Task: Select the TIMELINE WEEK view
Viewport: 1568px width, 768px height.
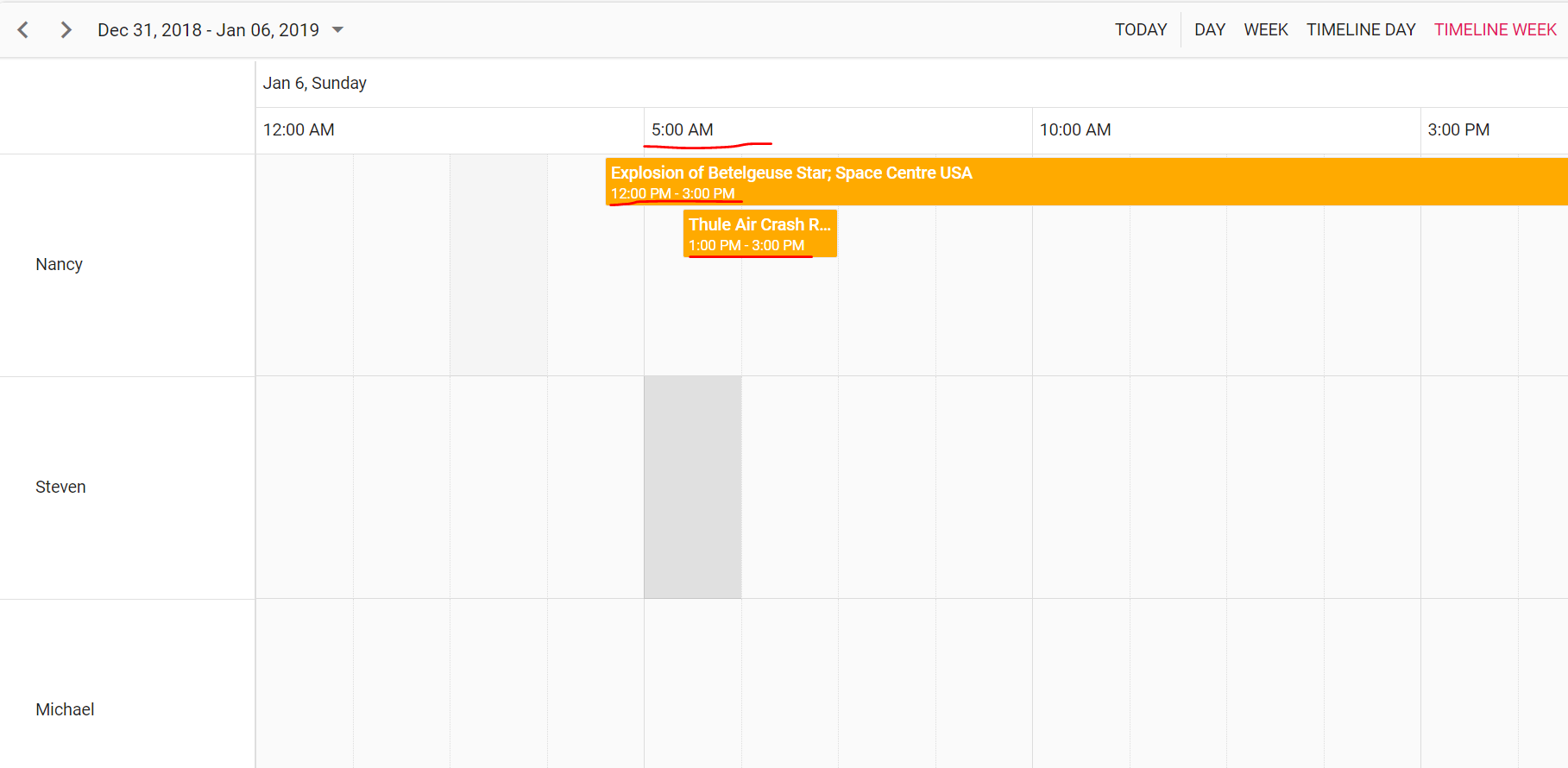Action: [x=1496, y=30]
